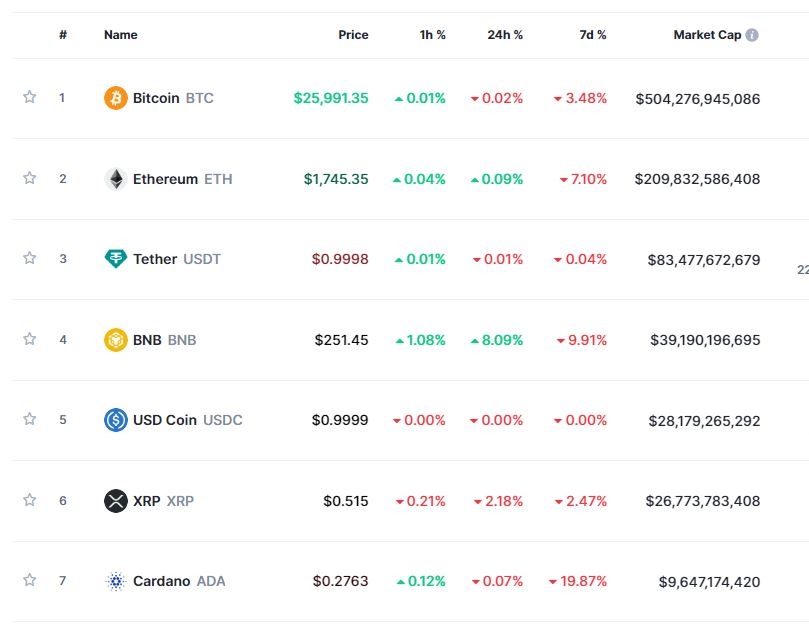Click the XRP logo icon
This screenshot has width=809, height=627.
[116, 500]
